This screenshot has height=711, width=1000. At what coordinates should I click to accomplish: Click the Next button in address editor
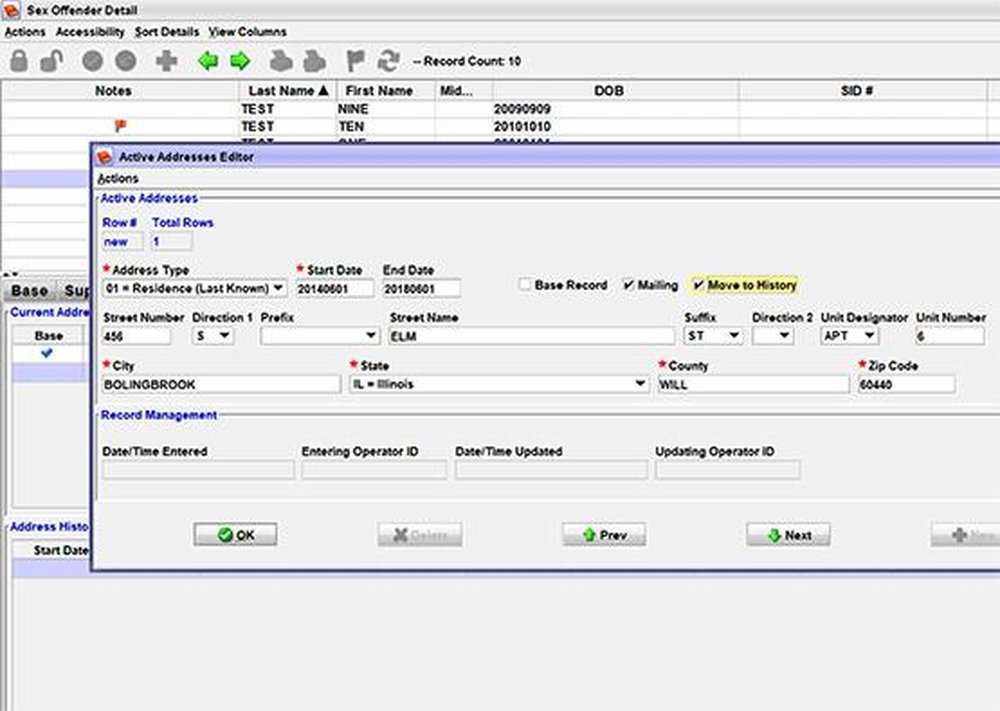(788, 535)
